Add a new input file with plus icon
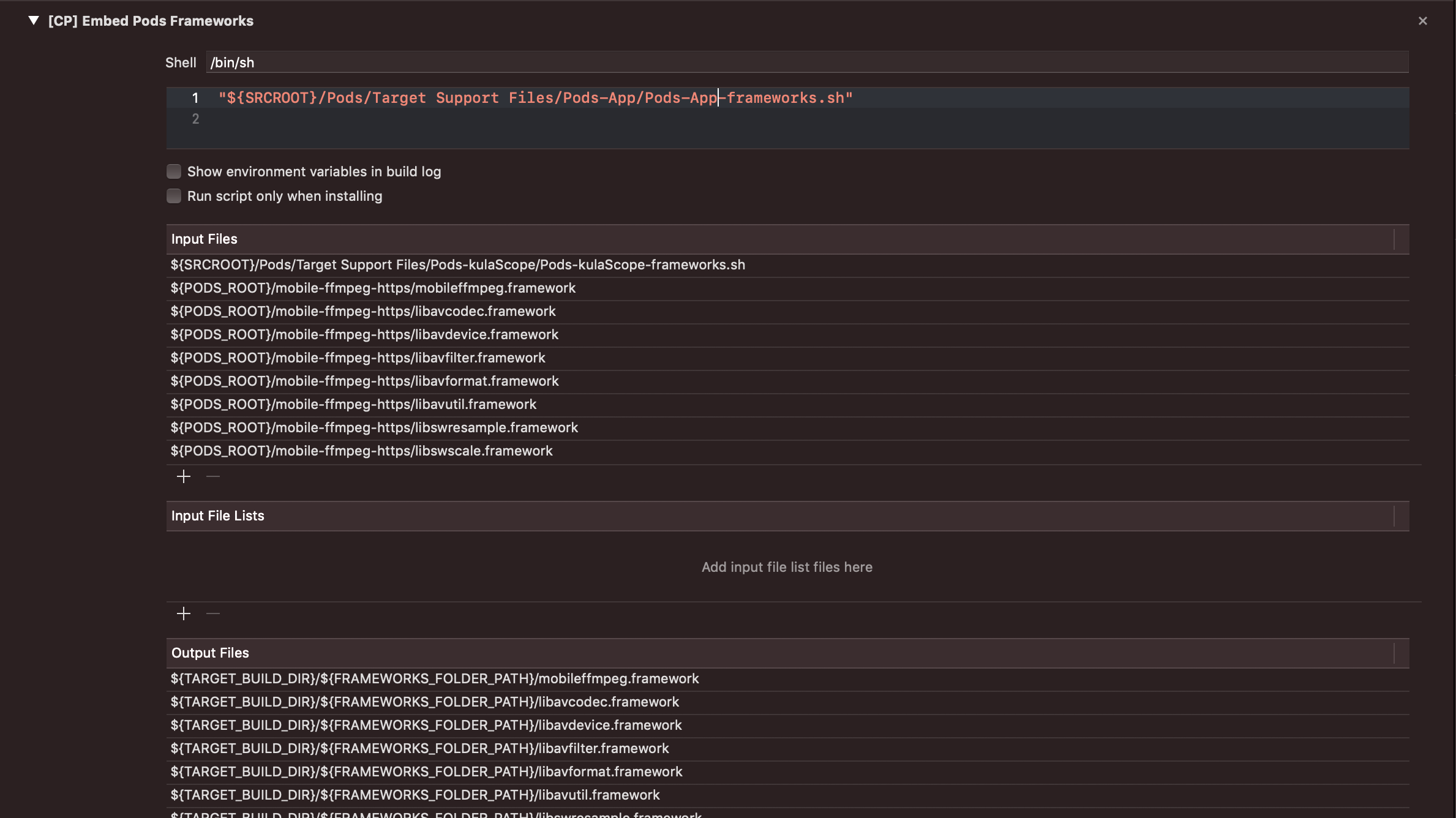Image resolution: width=1456 pixels, height=818 pixels. (x=184, y=476)
